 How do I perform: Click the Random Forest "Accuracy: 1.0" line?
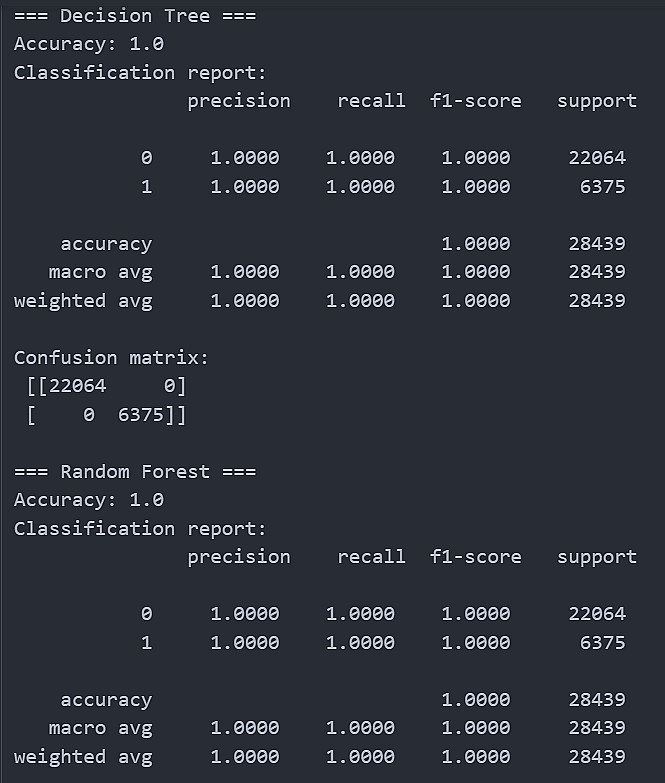(x=89, y=500)
